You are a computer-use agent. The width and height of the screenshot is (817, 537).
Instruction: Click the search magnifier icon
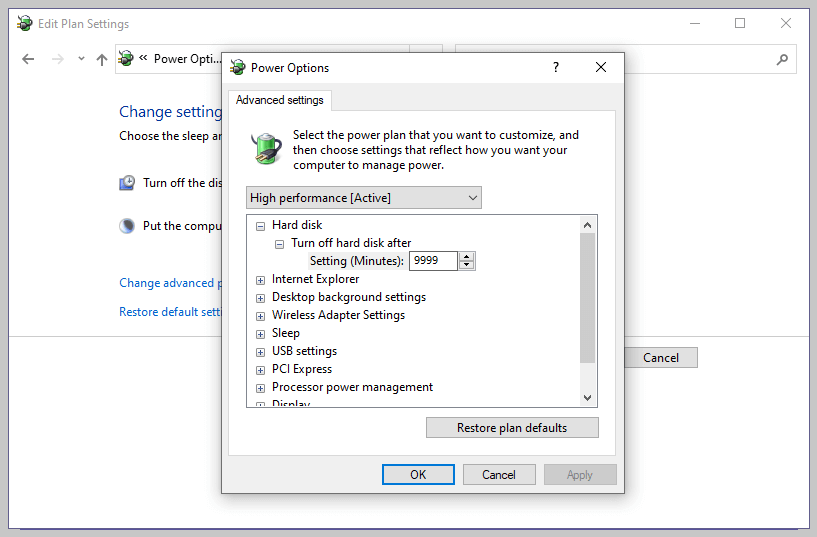tap(782, 59)
